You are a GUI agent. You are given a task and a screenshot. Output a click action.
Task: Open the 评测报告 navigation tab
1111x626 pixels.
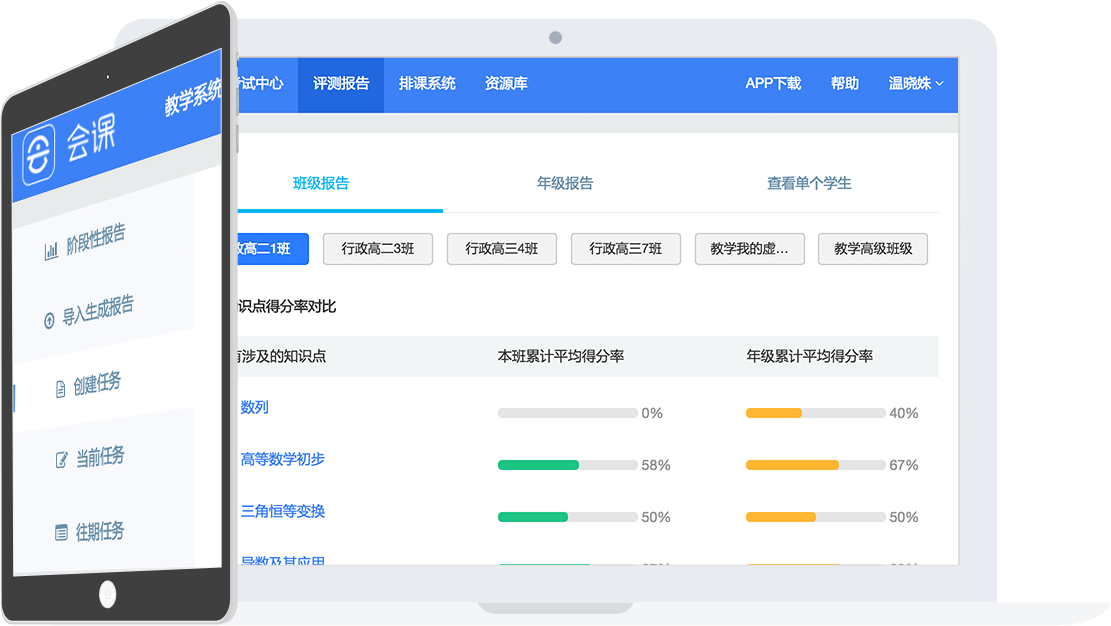(x=341, y=84)
